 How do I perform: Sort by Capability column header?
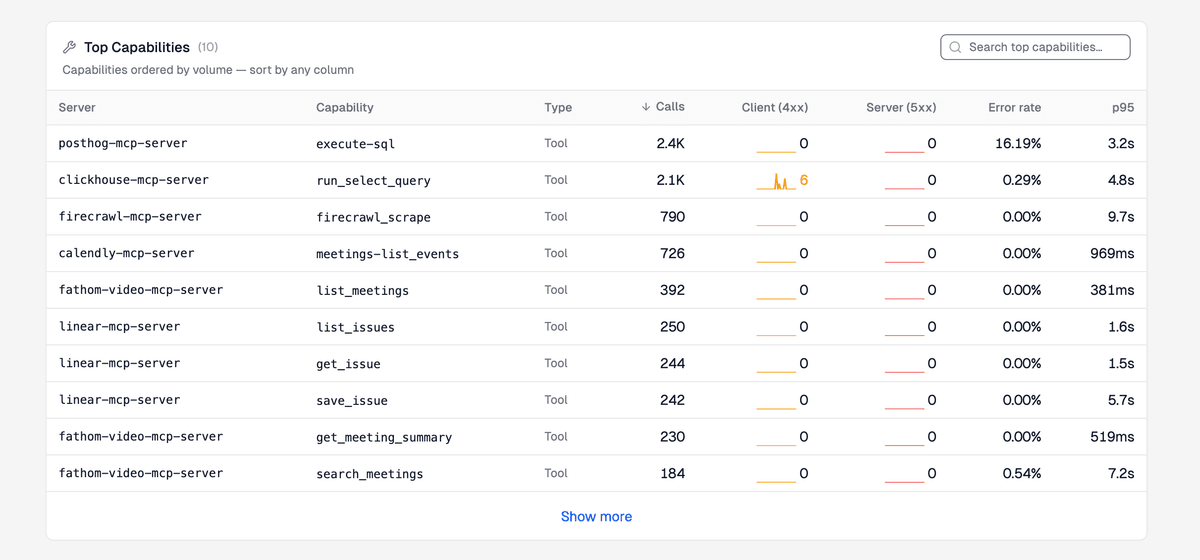click(345, 107)
